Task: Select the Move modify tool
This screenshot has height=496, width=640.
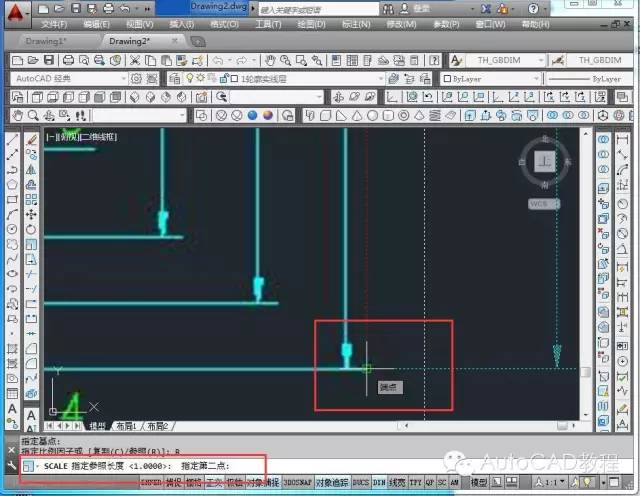Action: (31, 214)
